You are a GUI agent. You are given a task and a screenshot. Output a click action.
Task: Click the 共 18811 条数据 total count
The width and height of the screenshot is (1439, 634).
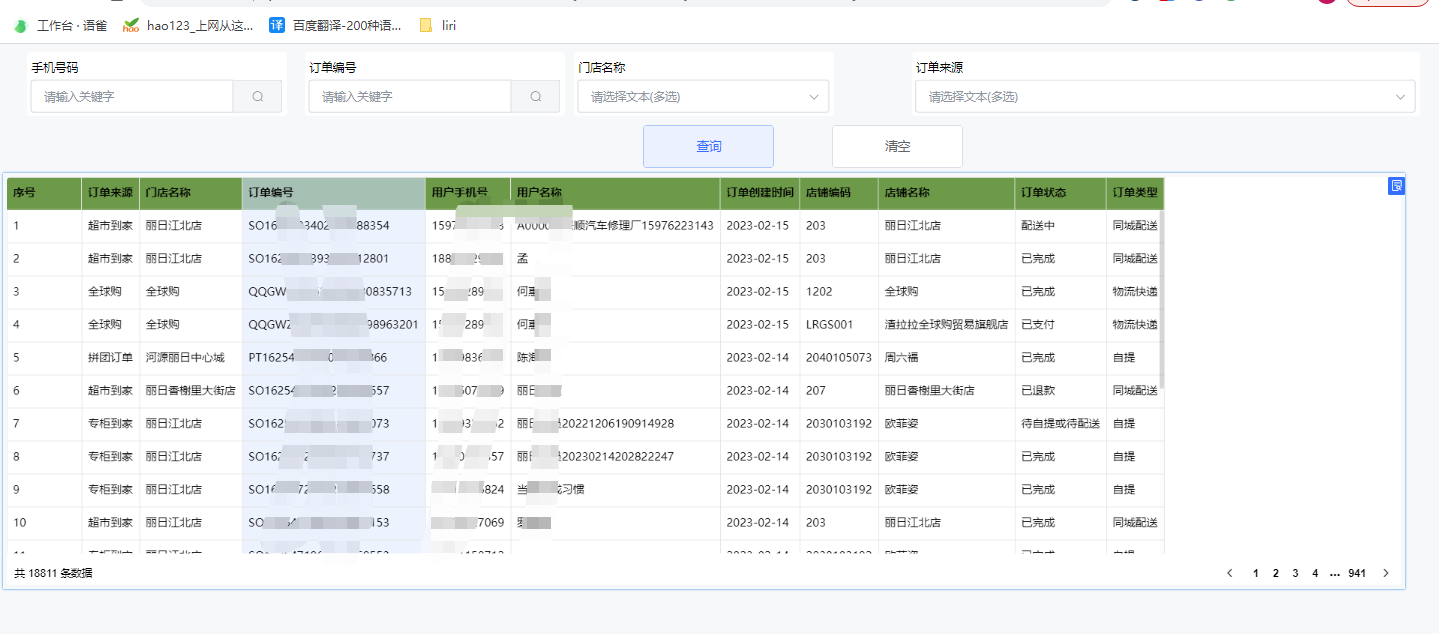point(53,573)
